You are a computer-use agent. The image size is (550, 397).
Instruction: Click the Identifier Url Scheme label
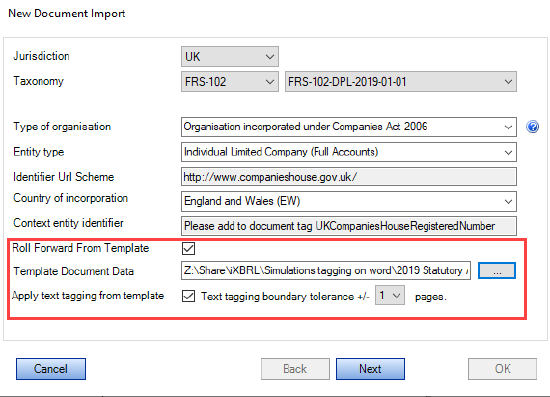click(63, 176)
